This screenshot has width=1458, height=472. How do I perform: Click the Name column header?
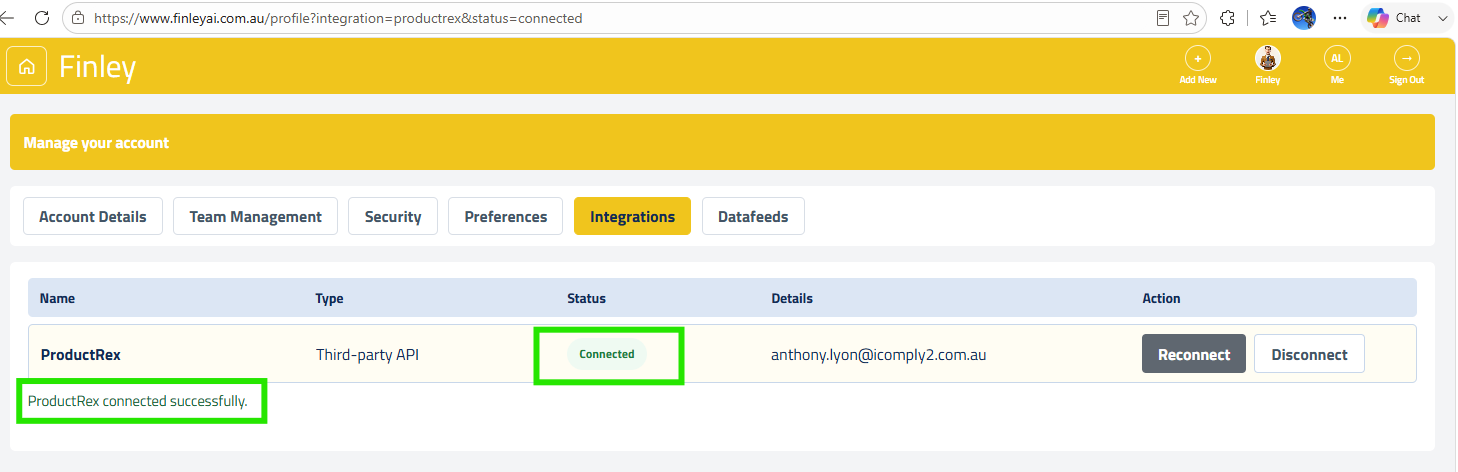click(x=57, y=298)
